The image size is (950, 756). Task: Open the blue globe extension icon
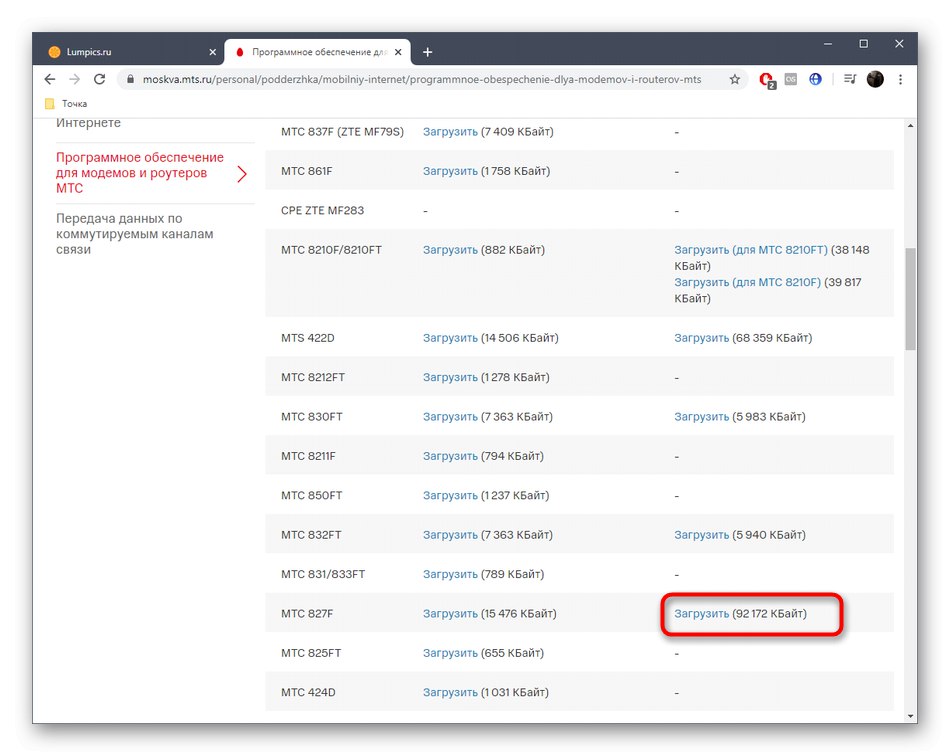coord(815,79)
